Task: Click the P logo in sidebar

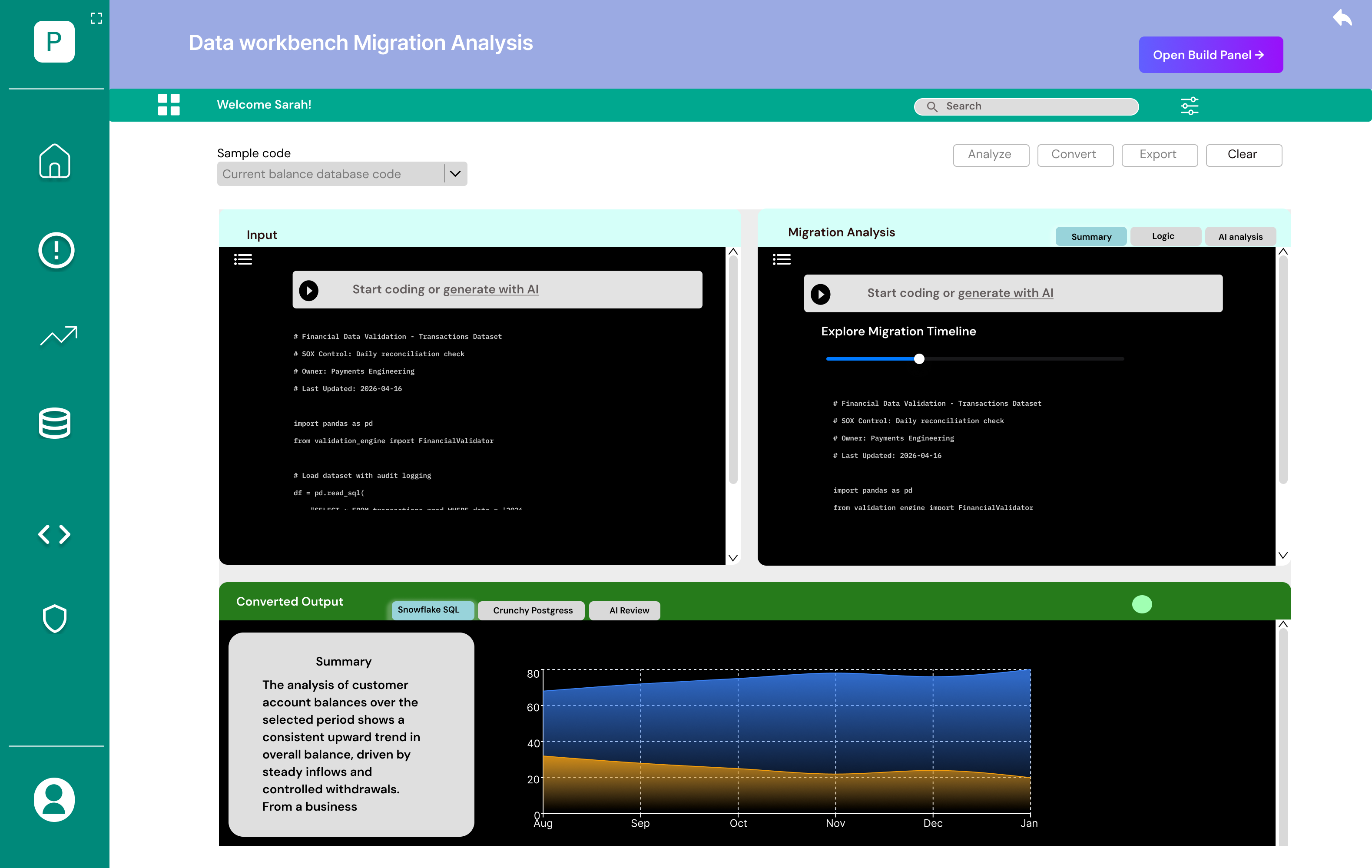Action: tap(54, 42)
